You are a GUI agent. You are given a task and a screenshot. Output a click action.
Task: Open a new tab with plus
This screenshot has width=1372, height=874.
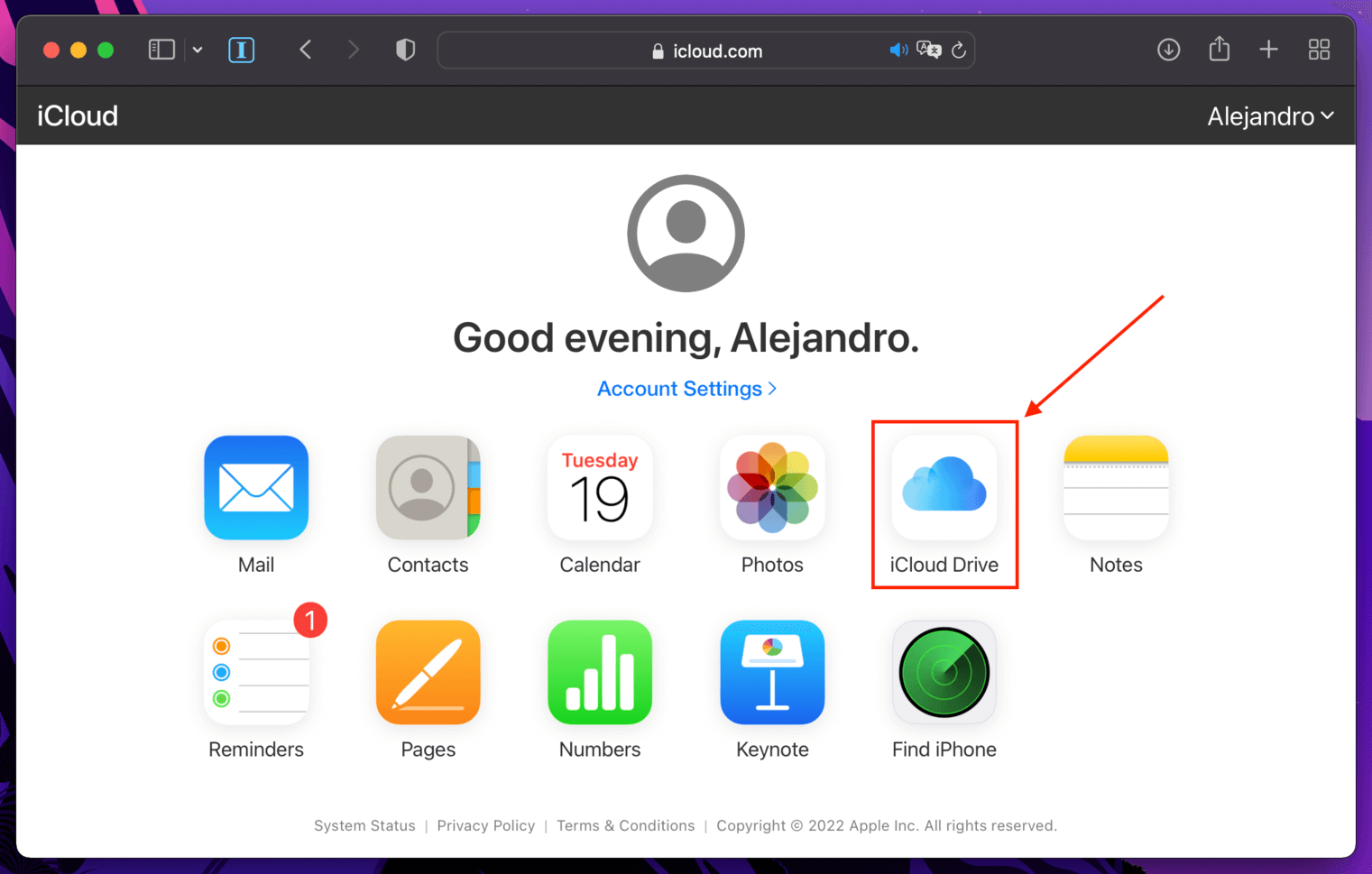coord(1268,50)
